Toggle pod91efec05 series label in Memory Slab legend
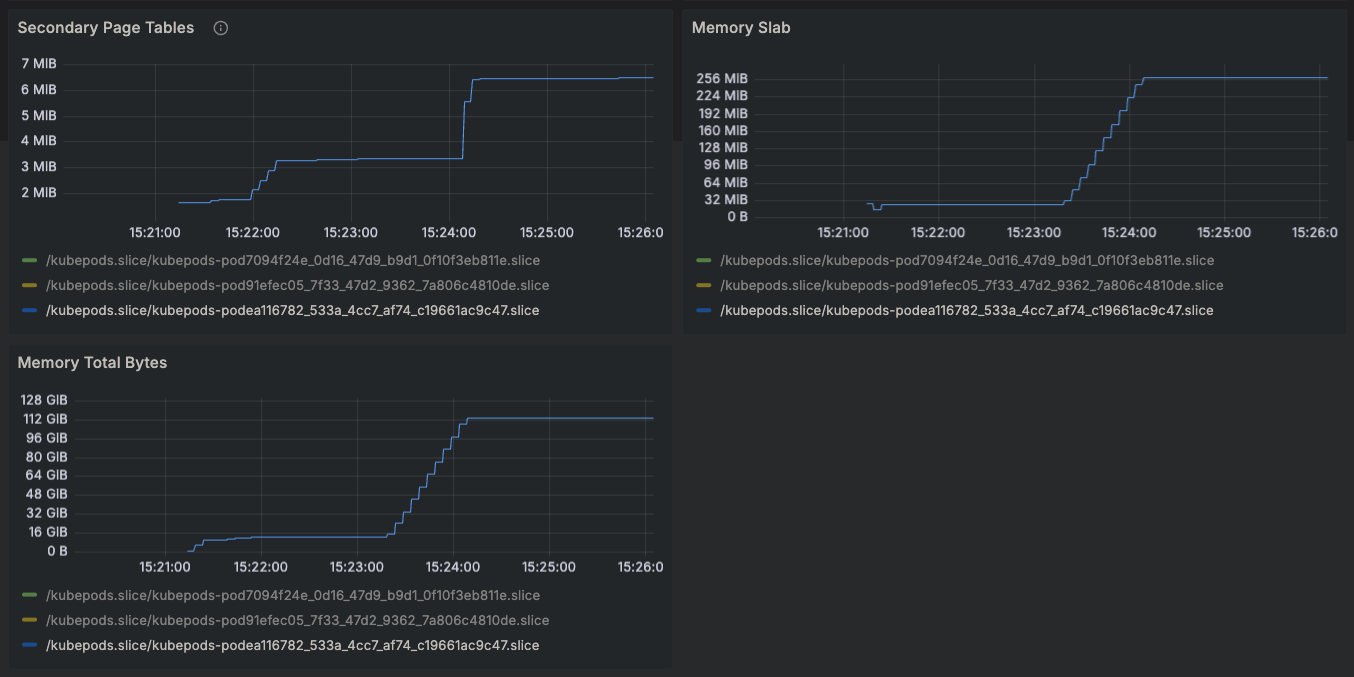The height and width of the screenshot is (677, 1354). [x=970, y=285]
